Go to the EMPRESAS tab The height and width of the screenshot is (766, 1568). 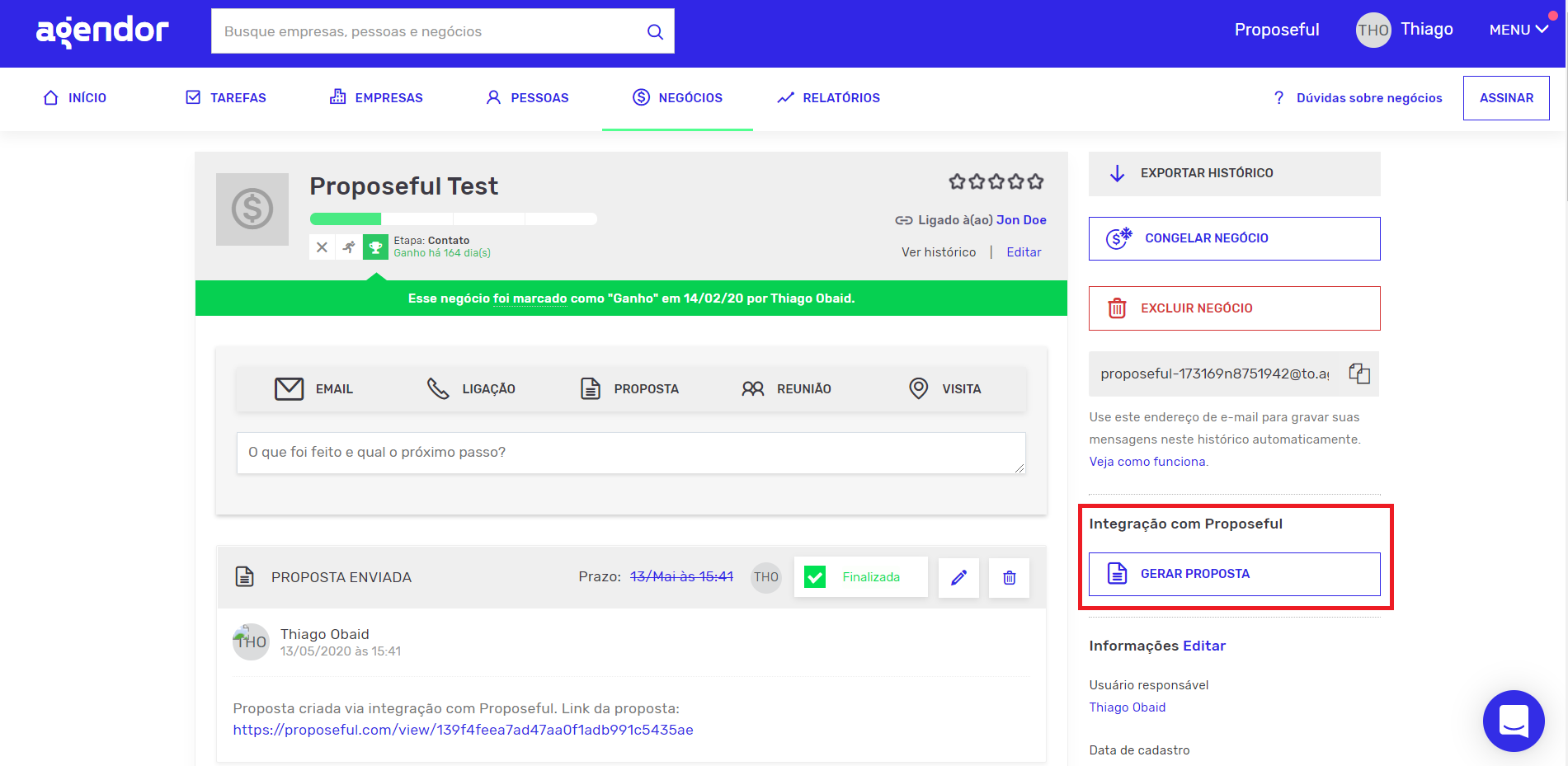[376, 97]
